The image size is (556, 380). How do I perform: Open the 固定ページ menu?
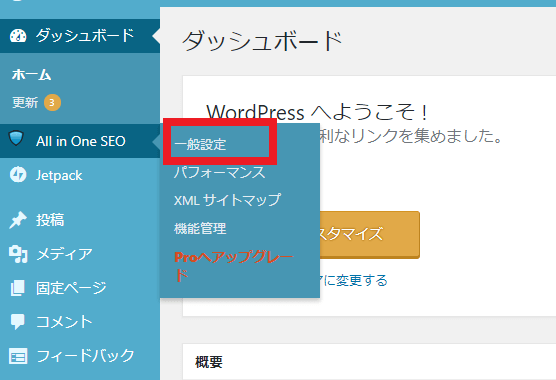click(x=71, y=288)
